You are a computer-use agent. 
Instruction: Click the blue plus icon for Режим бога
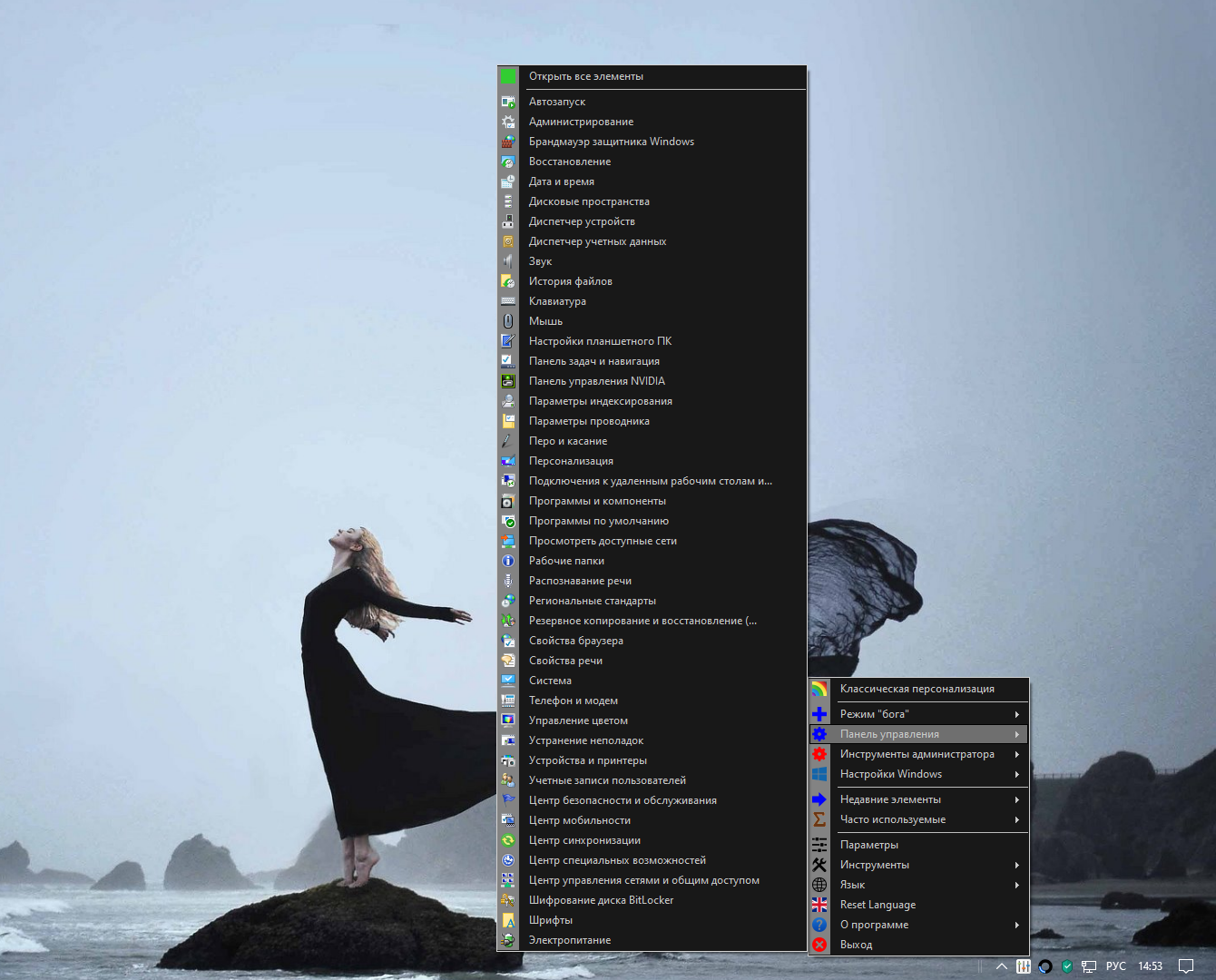[819, 714]
